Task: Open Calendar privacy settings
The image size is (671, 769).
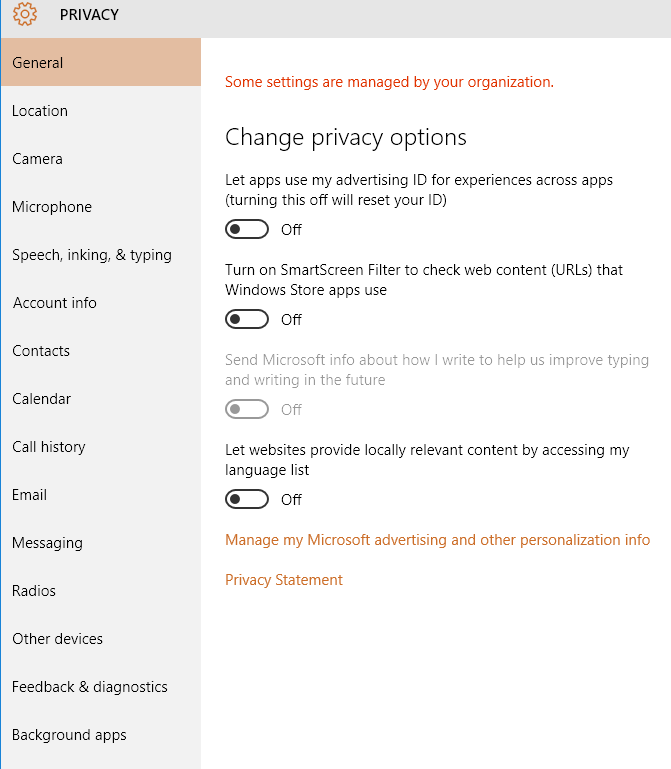Action: [42, 399]
